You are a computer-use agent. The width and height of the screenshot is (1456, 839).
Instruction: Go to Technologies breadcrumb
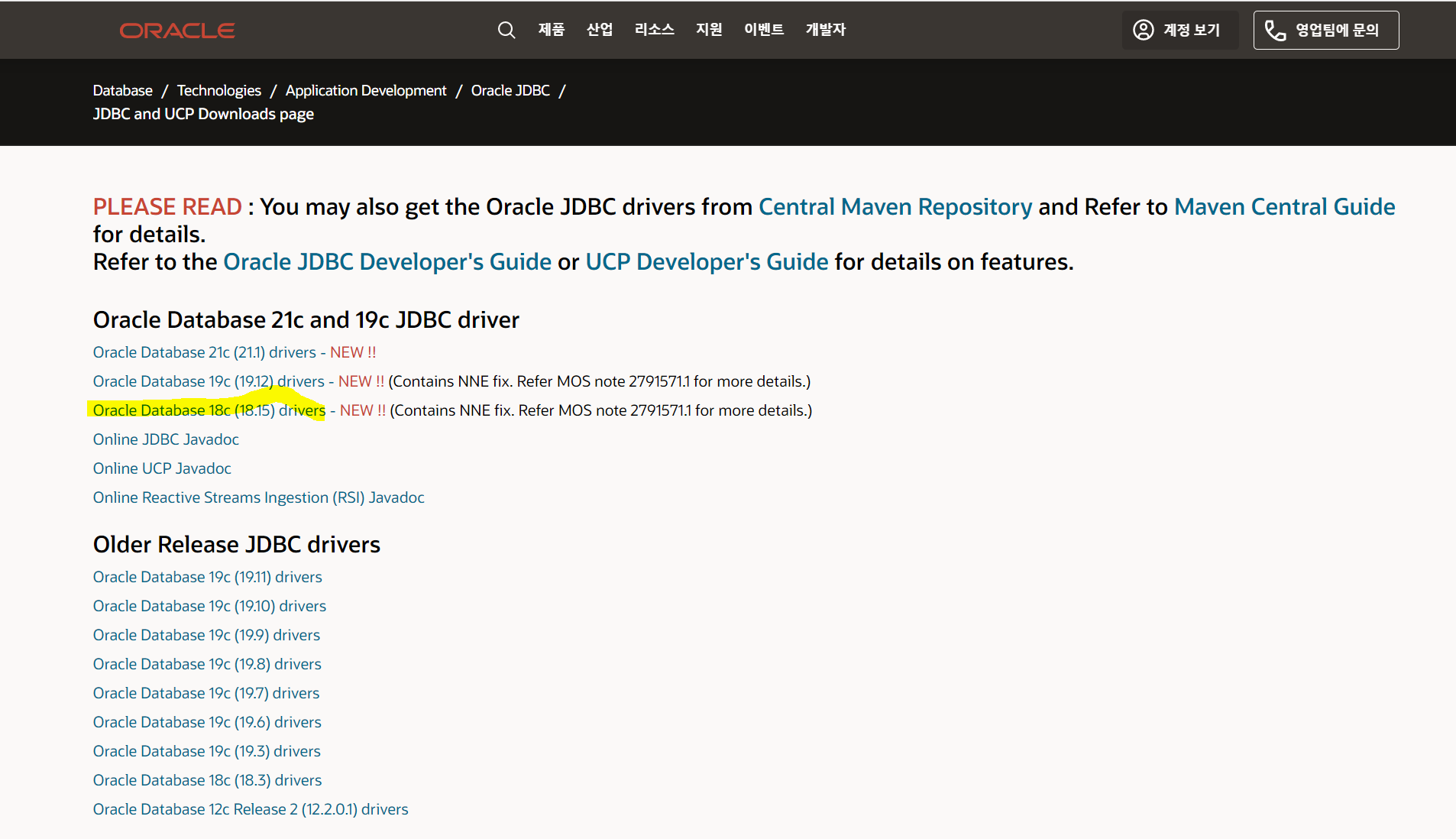click(219, 90)
